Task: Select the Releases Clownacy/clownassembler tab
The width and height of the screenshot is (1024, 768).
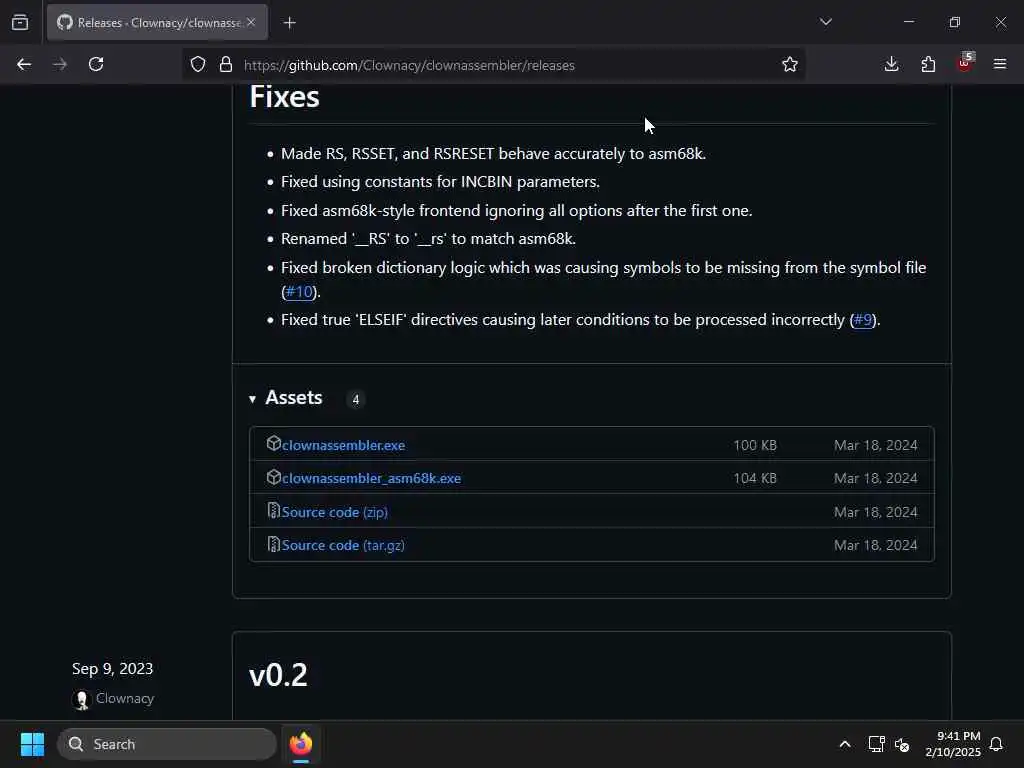Action: pyautogui.click(x=157, y=23)
